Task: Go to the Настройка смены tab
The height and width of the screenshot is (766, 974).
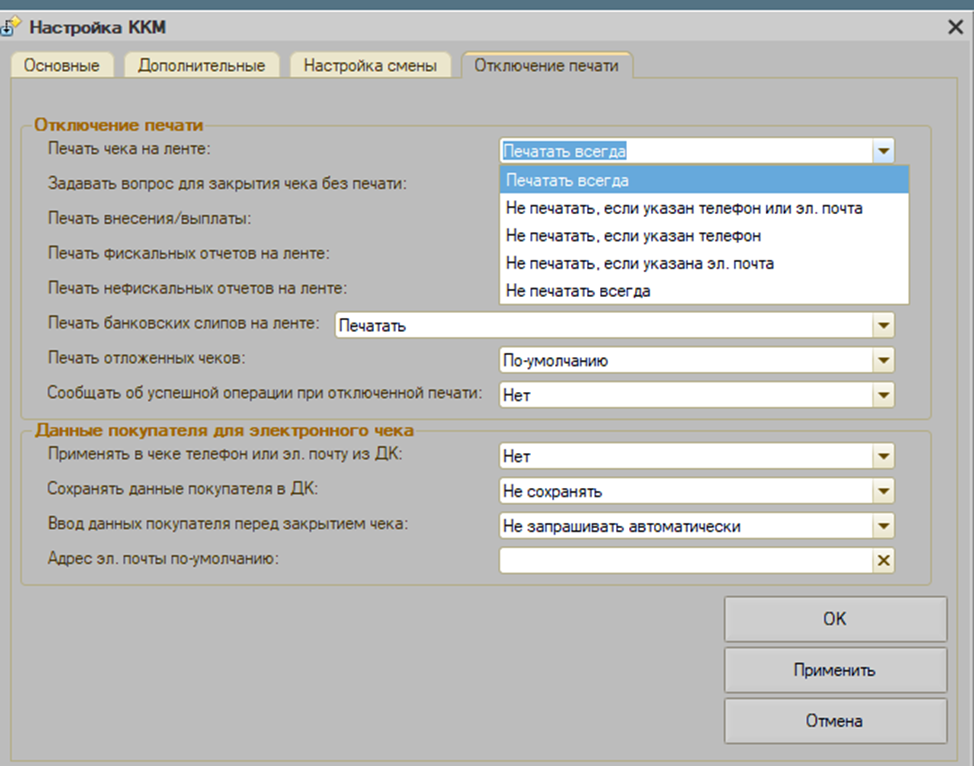Action: [x=370, y=66]
